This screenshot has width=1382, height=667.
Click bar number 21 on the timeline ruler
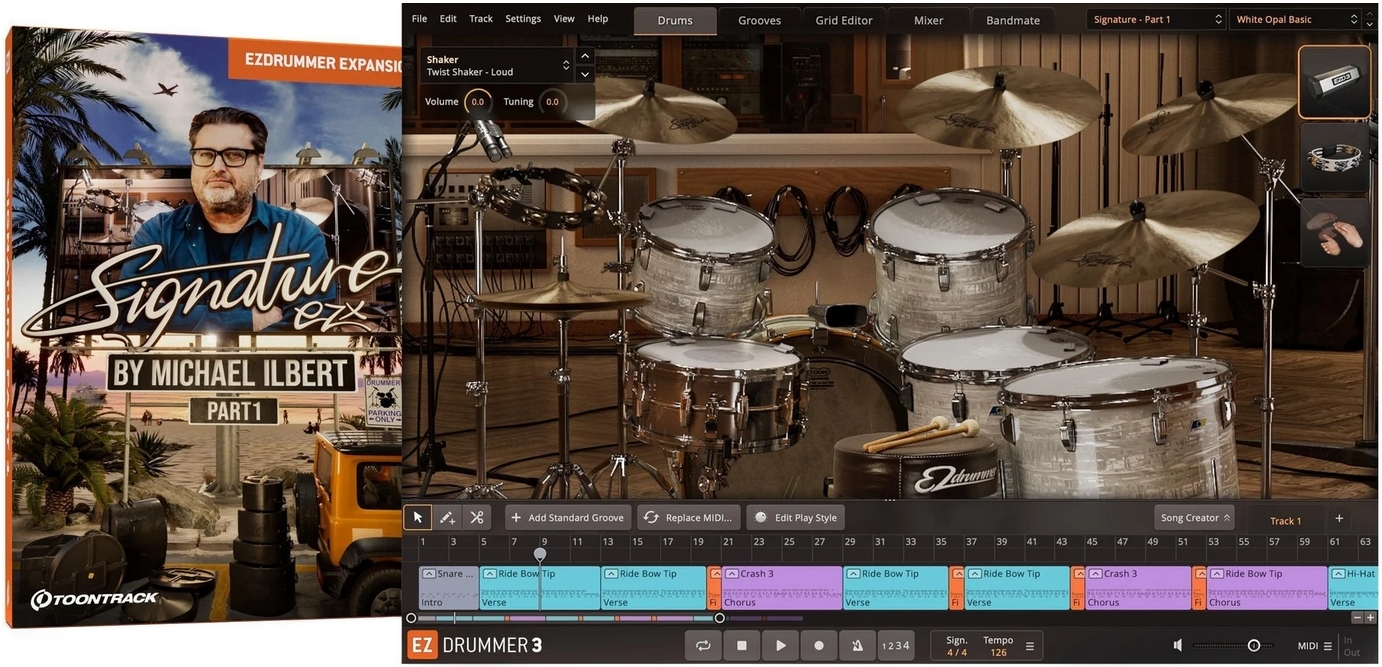pyautogui.click(x=729, y=542)
